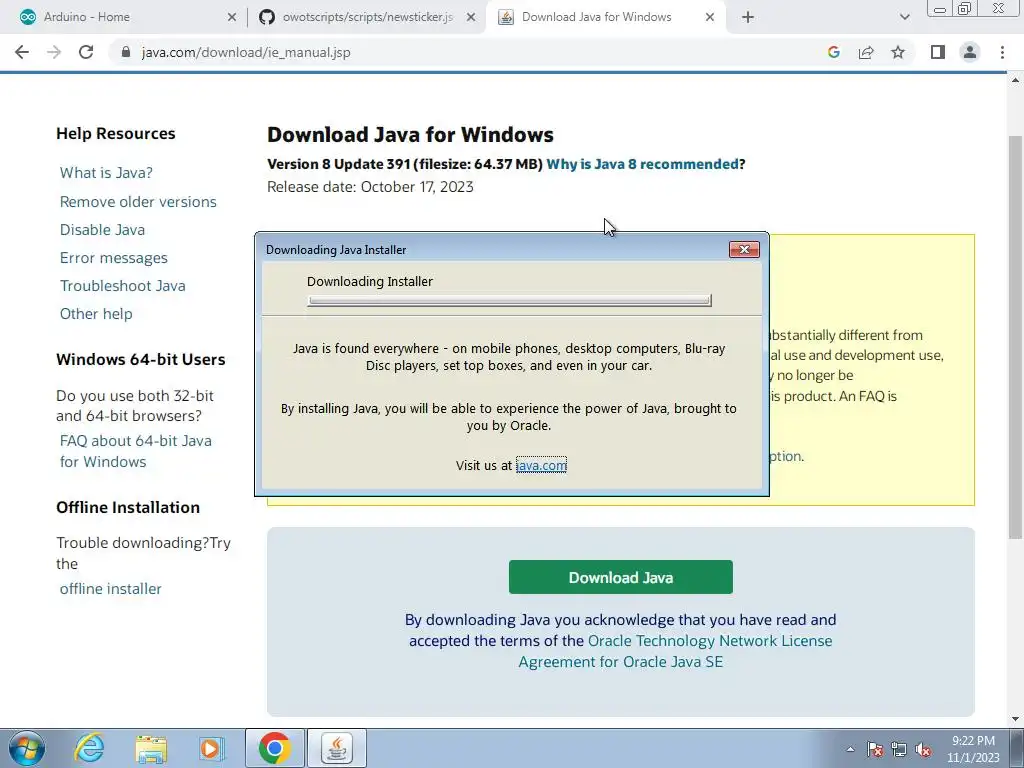The height and width of the screenshot is (768, 1024).
Task: Open the Disable Java help link
Action: point(103,230)
